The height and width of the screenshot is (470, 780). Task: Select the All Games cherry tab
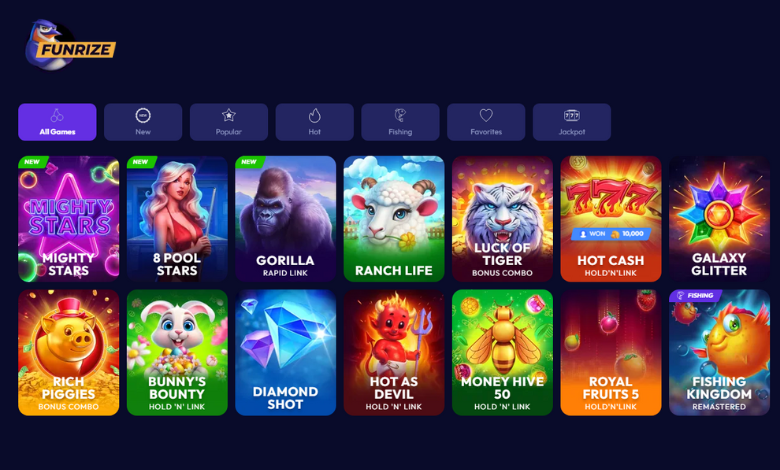coord(57,122)
